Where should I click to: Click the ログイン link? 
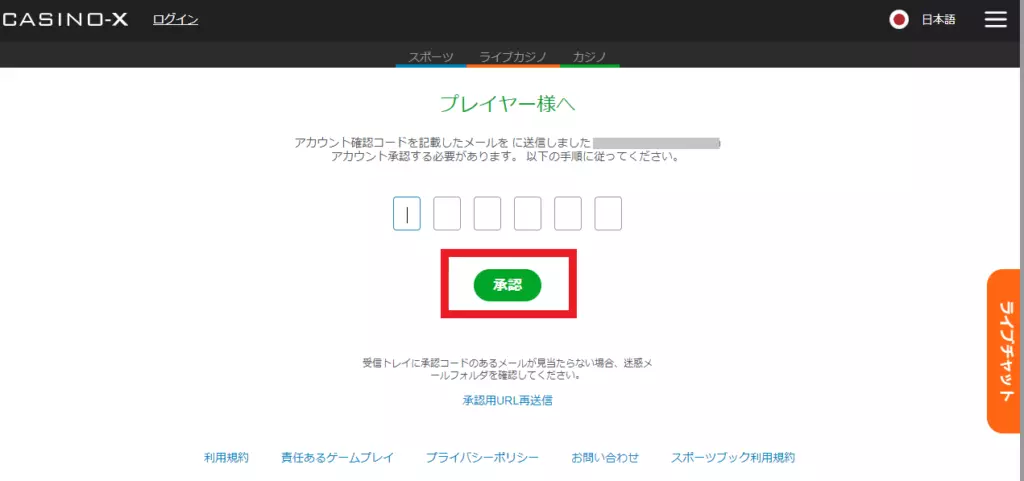click(176, 20)
